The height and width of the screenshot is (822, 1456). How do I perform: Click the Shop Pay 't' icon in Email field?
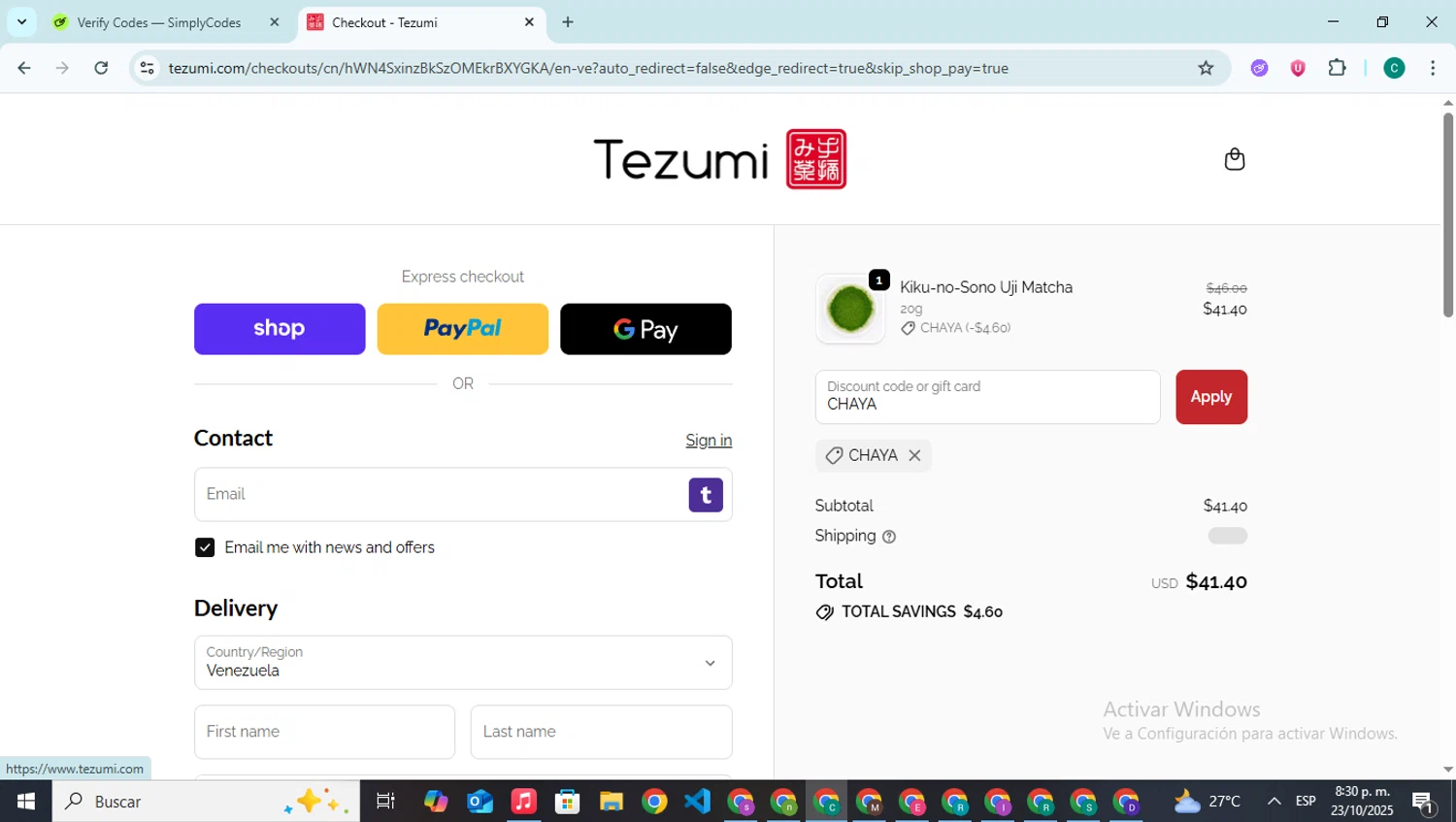tap(706, 495)
